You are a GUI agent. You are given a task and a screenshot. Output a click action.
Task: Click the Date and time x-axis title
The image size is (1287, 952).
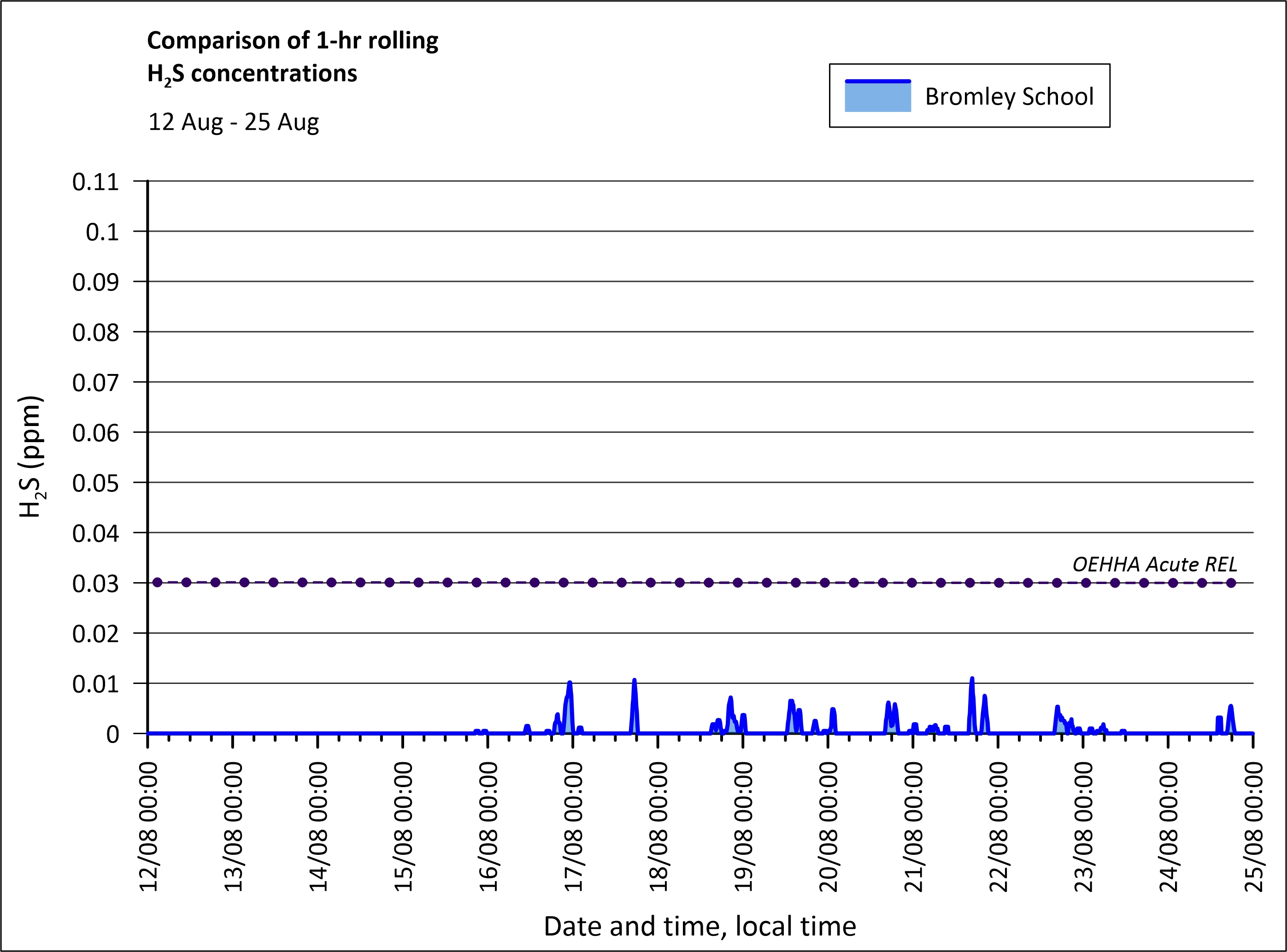(699, 927)
